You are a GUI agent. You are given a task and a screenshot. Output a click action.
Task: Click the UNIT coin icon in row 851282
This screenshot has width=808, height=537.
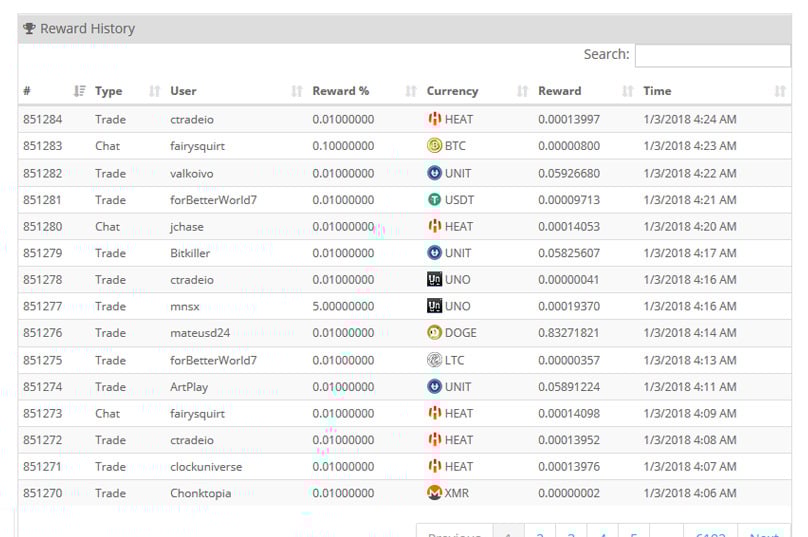coord(434,173)
